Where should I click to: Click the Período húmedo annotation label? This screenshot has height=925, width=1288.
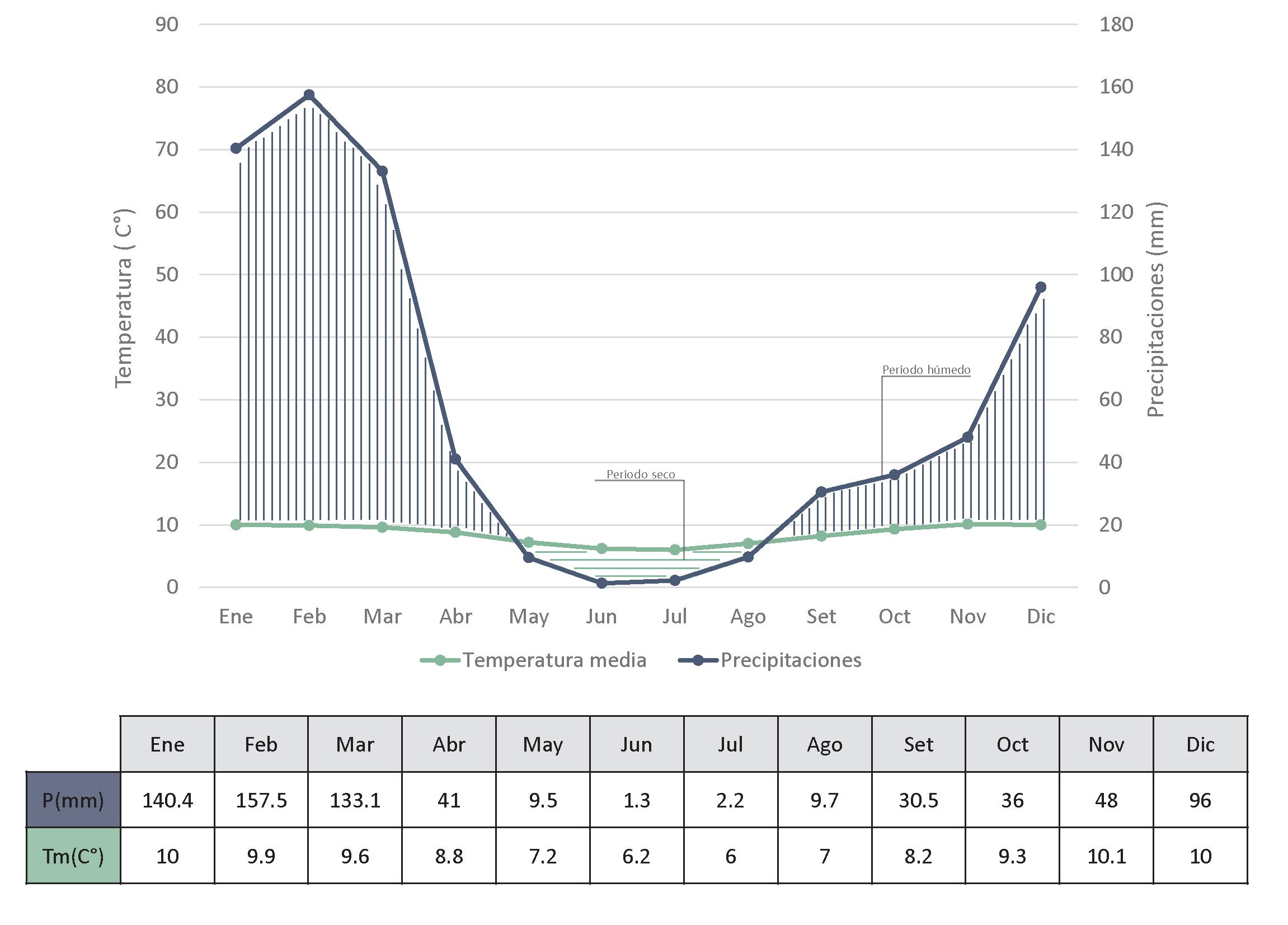pos(925,370)
